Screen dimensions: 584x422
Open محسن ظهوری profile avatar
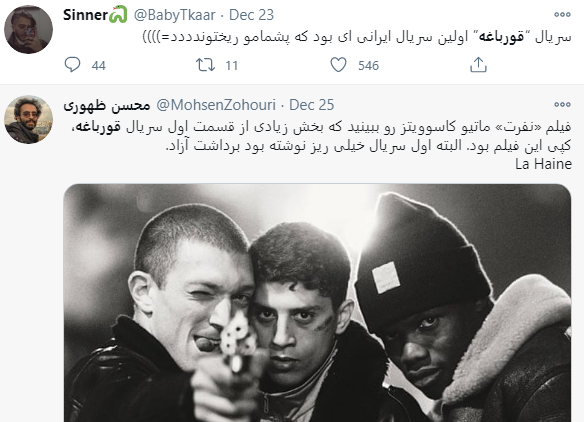click(x=28, y=119)
